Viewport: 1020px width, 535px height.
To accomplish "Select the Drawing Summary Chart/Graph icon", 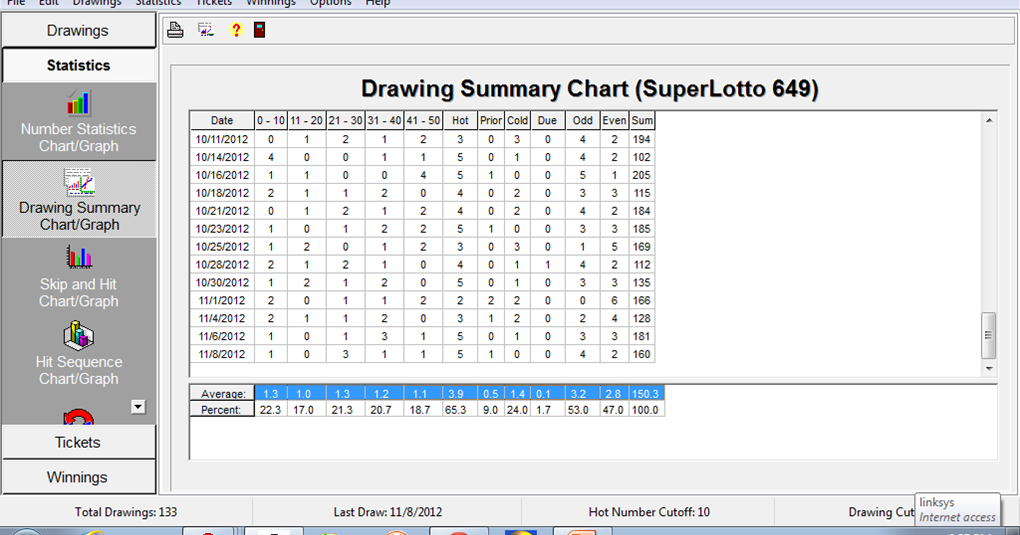I will click(x=79, y=183).
